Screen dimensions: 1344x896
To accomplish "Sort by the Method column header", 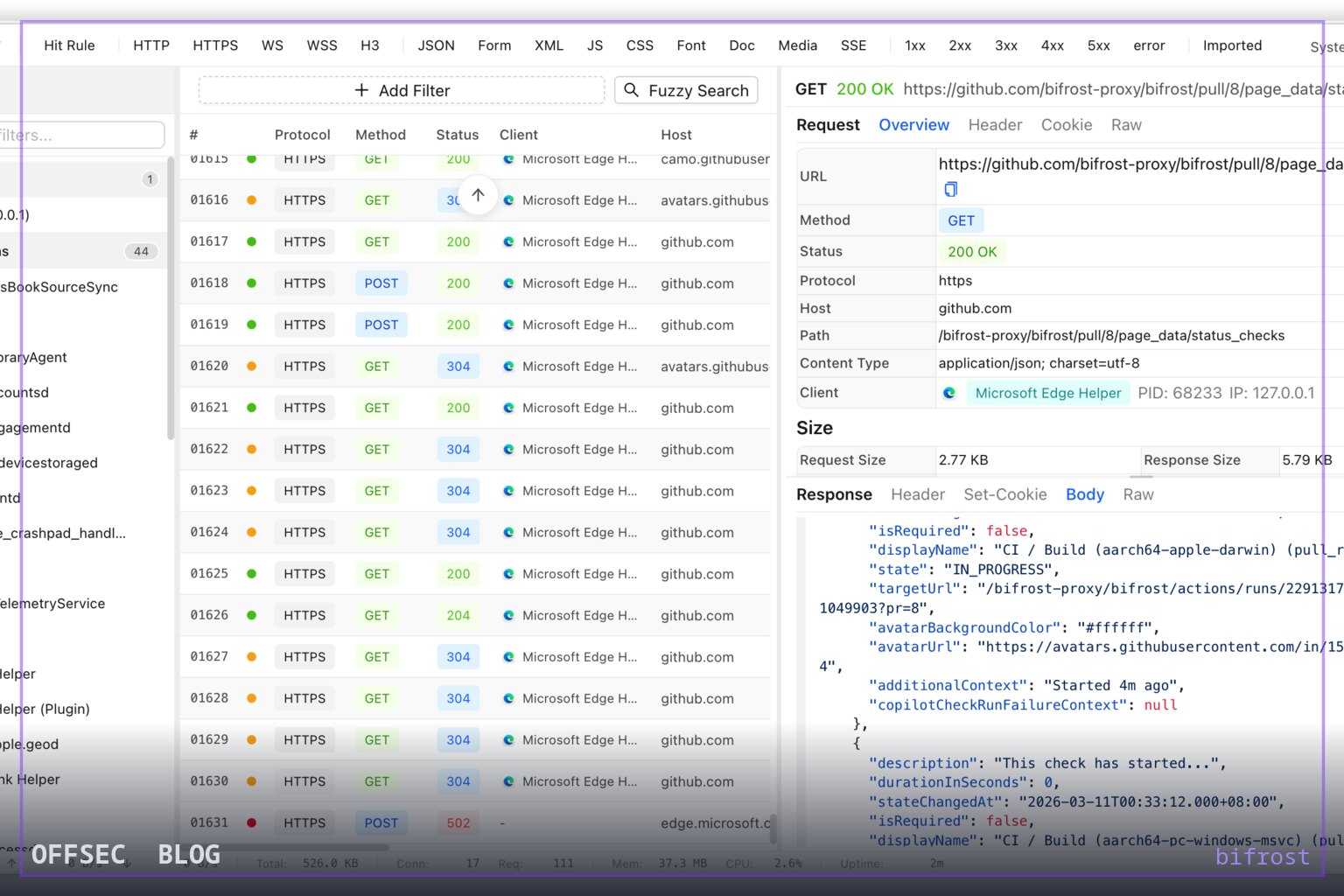I will (381, 135).
